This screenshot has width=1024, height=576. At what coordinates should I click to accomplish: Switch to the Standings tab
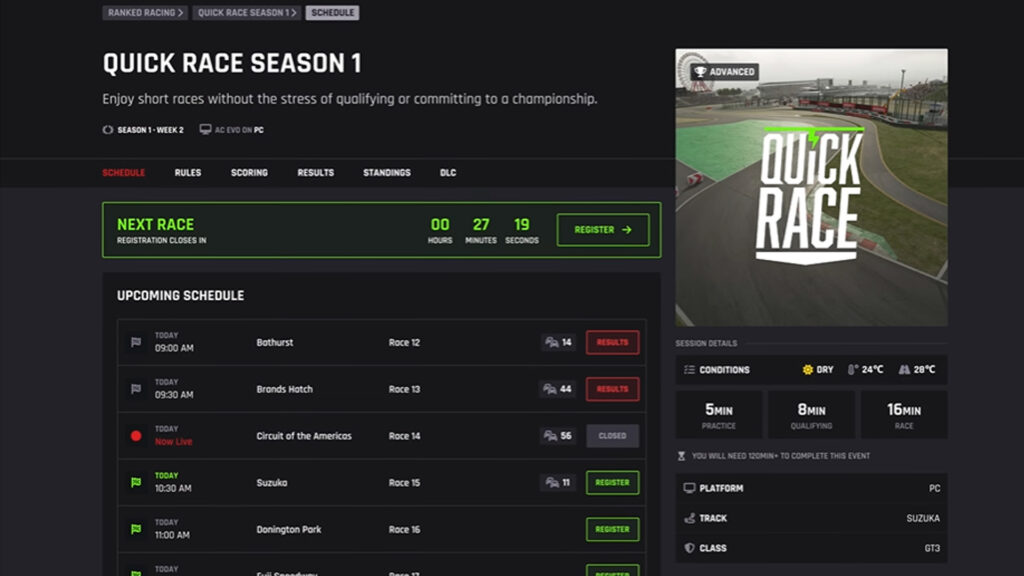click(x=386, y=173)
